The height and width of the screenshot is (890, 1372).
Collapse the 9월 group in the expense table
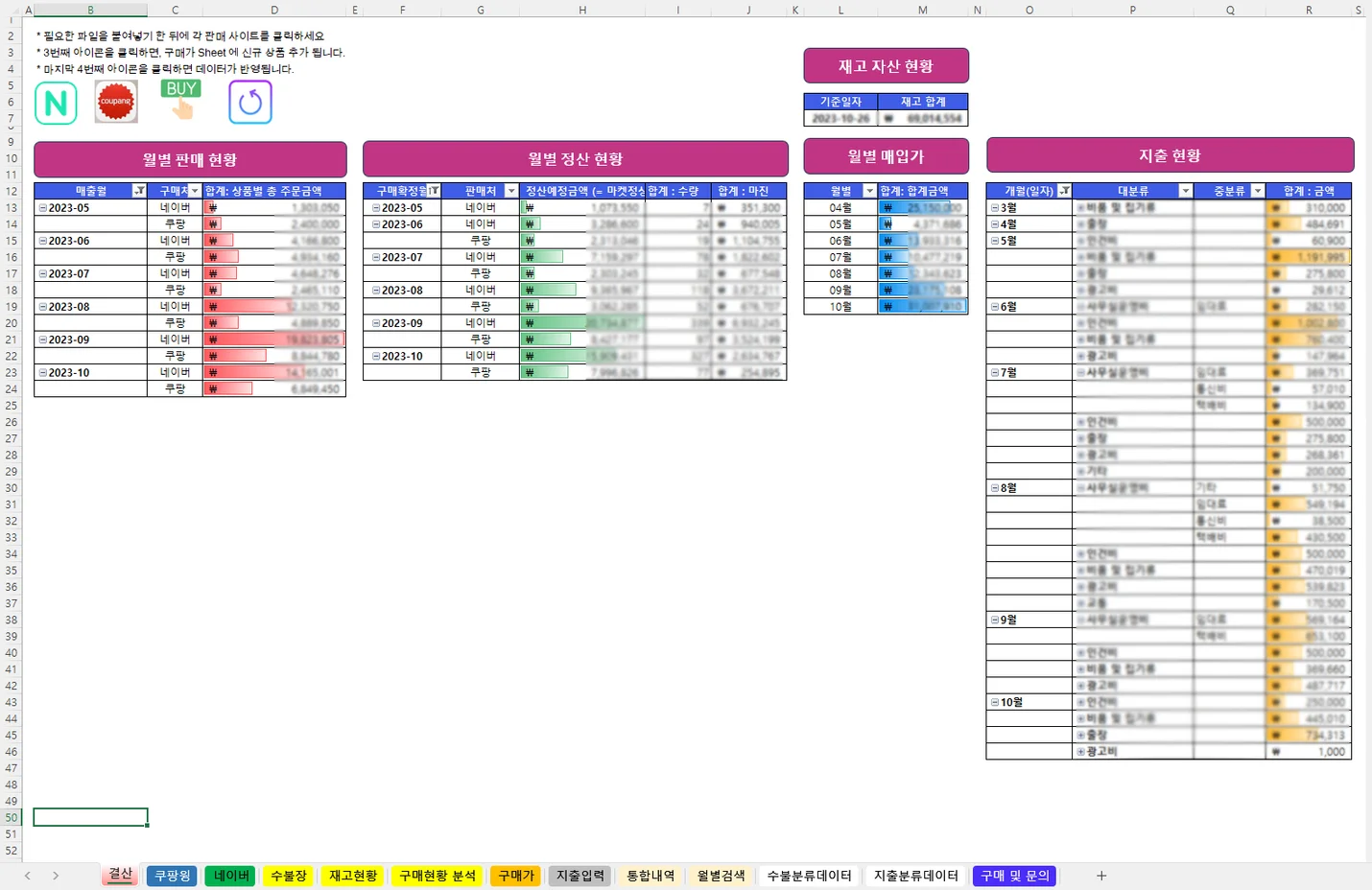(x=995, y=620)
